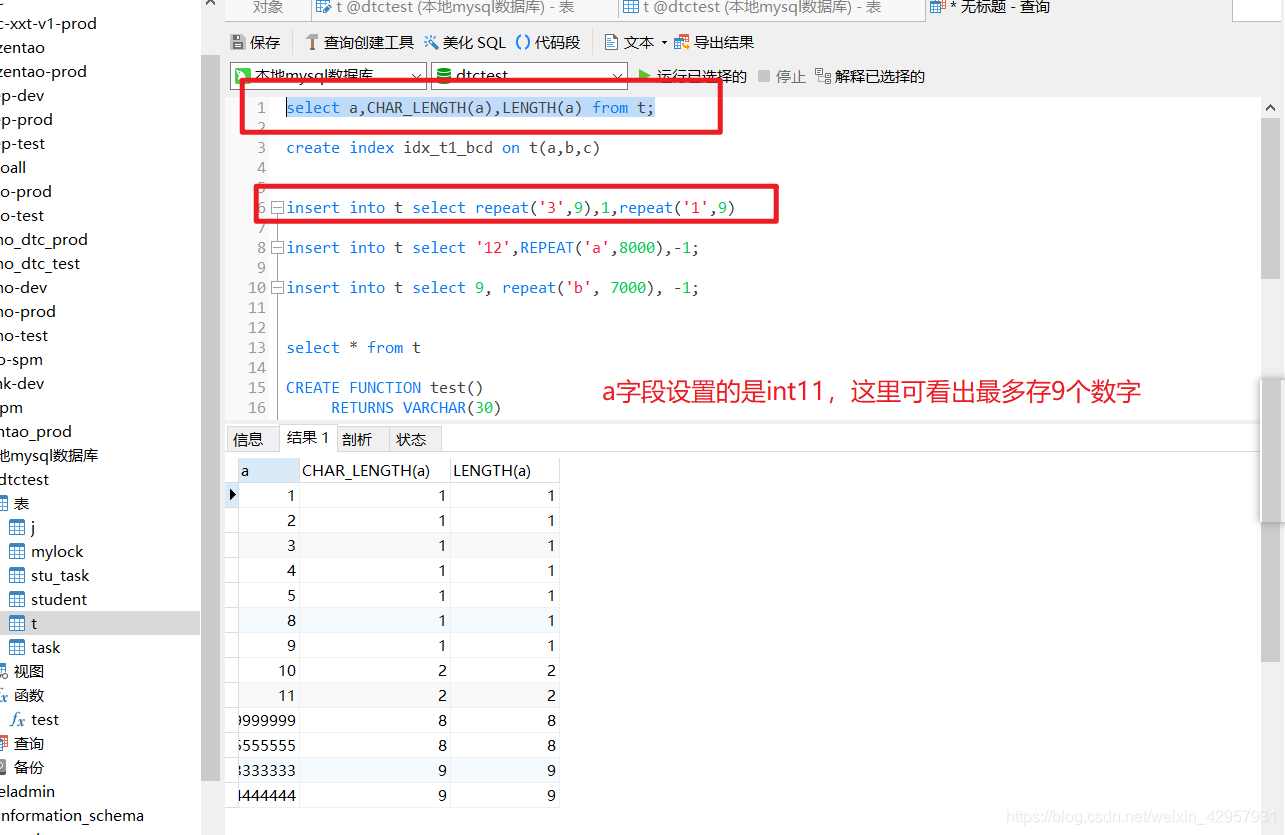
Task: Select the 视图 views node
Action: (29, 671)
